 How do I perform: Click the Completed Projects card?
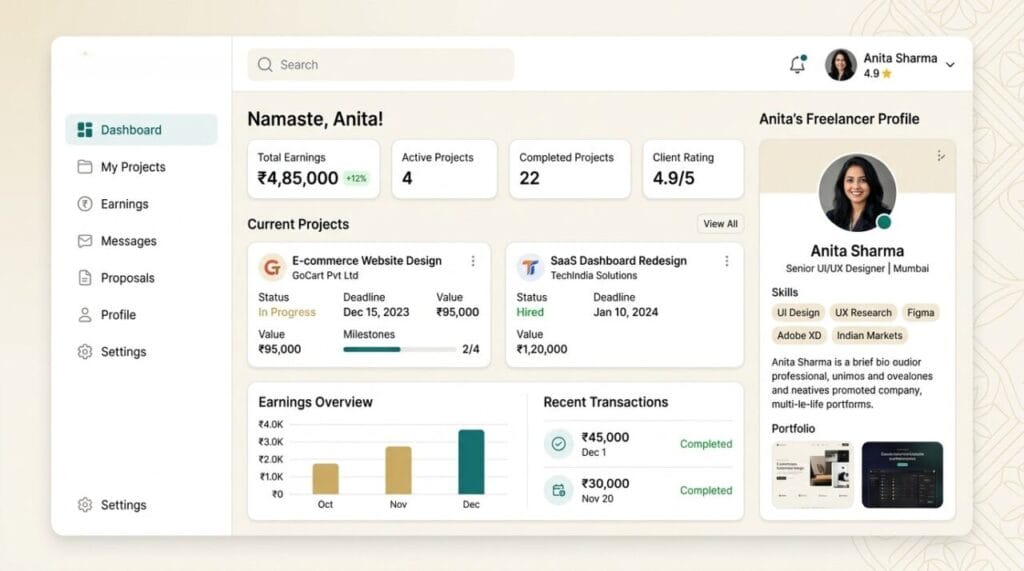(569, 169)
